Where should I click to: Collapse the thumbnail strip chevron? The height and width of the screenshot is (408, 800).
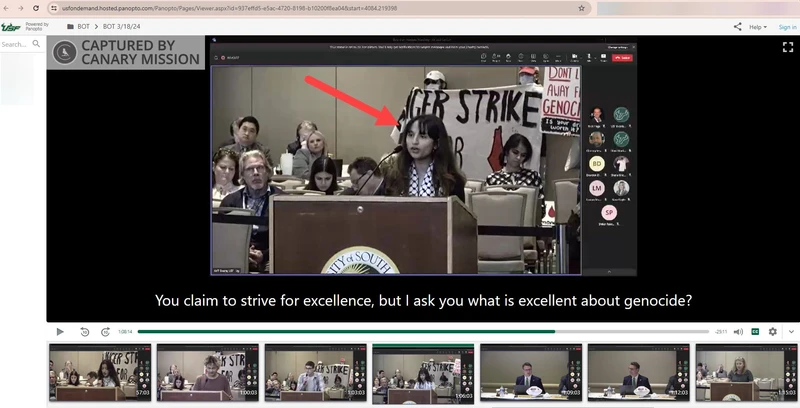[x=790, y=331]
